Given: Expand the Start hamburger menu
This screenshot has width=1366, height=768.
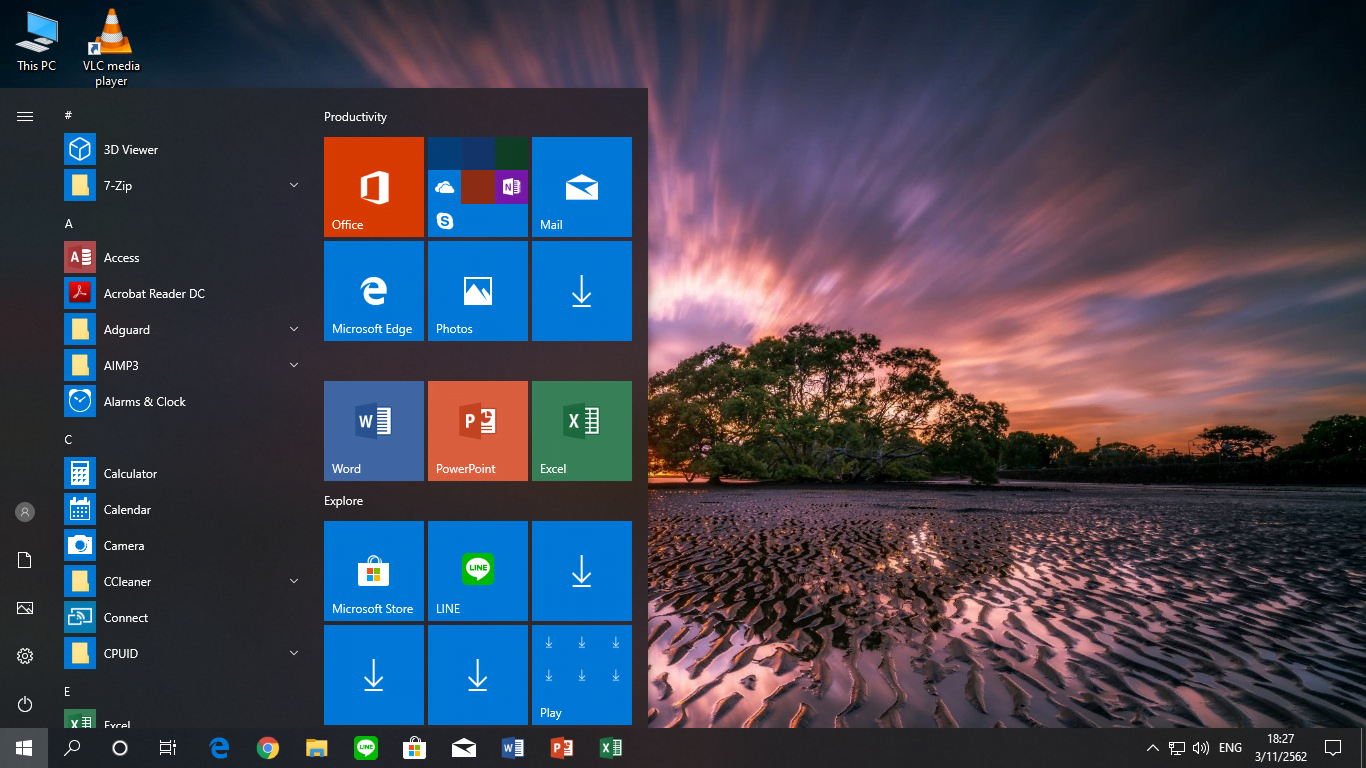Looking at the screenshot, I should [x=25, y=116].
